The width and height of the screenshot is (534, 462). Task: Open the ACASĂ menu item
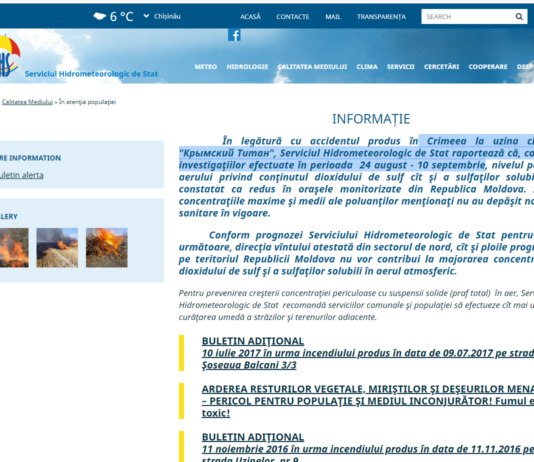250,17
